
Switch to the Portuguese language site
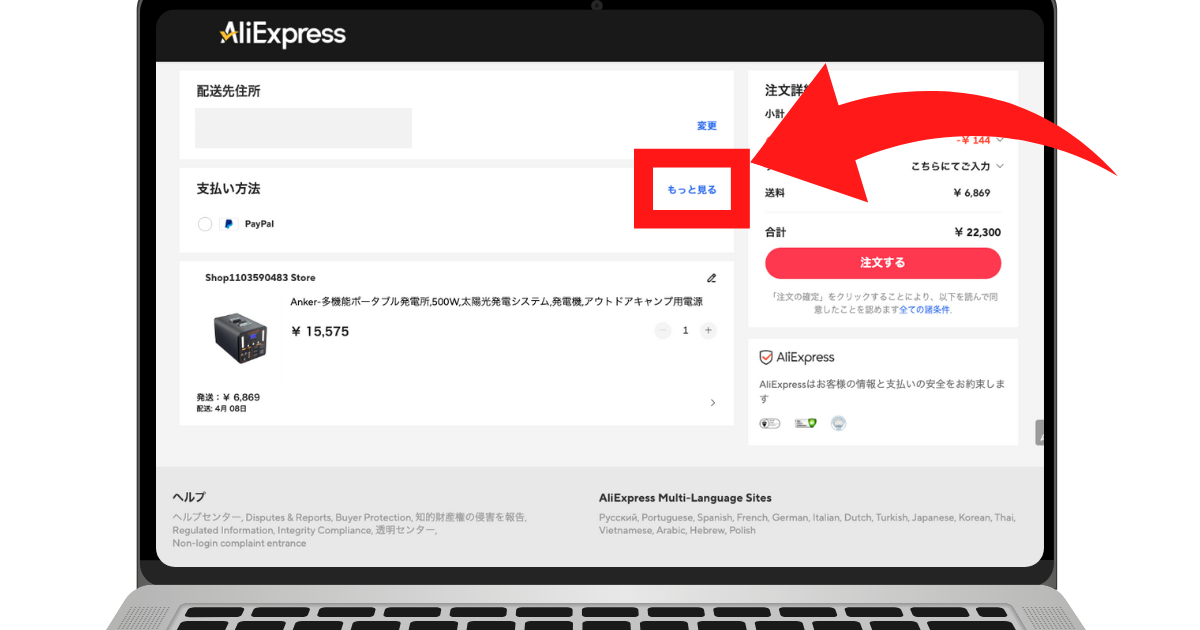668,518
